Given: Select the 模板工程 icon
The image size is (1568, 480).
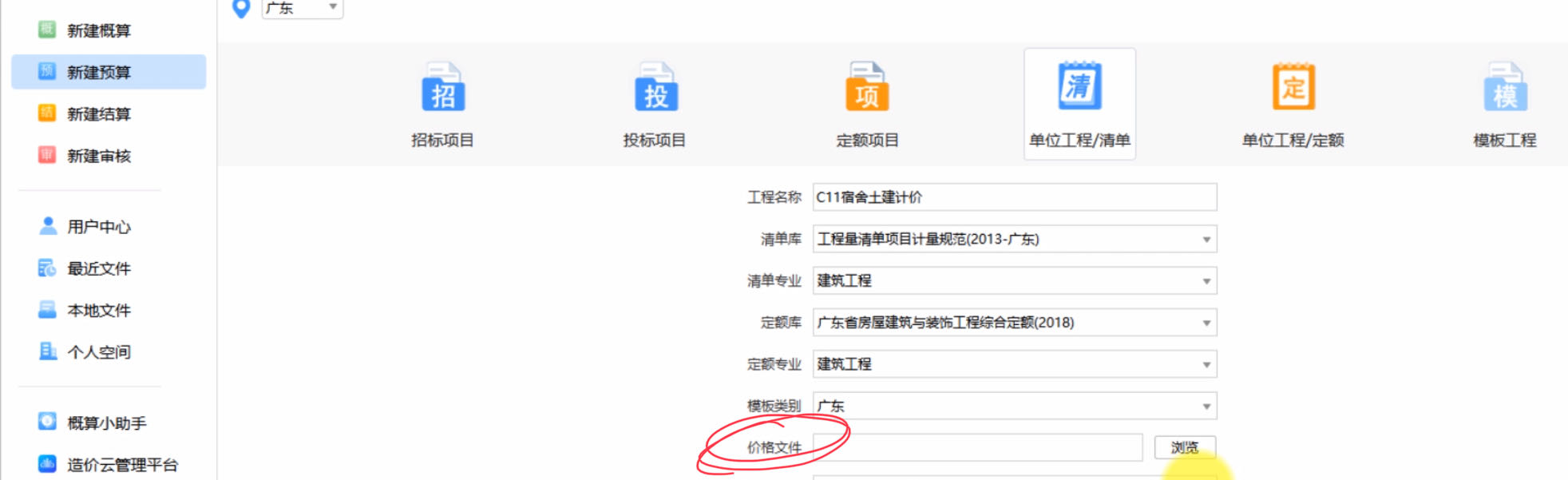Looking at the screenshot, I should click(x=1506, y=87).
